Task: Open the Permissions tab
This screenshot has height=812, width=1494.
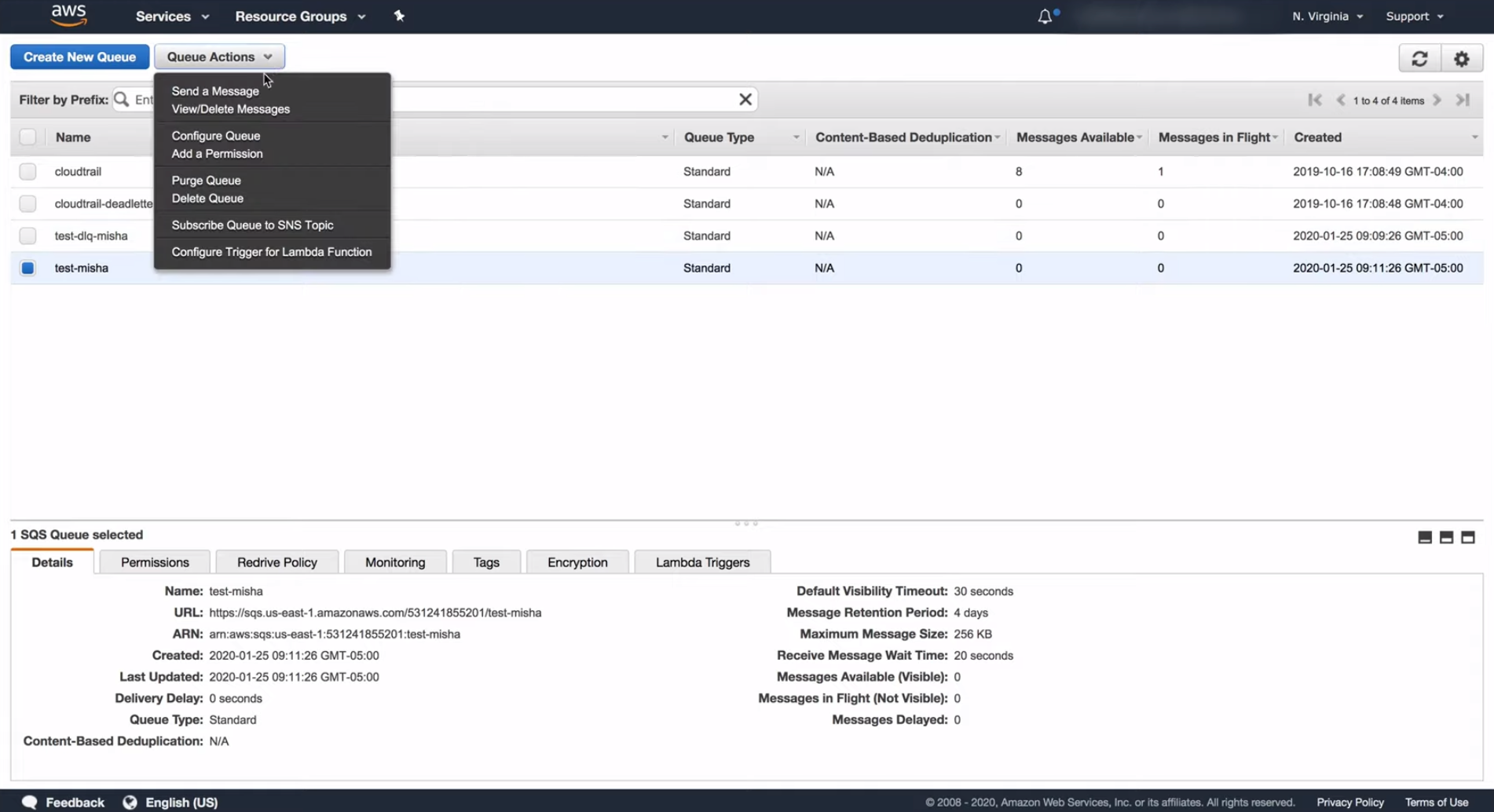Action: 155,562
